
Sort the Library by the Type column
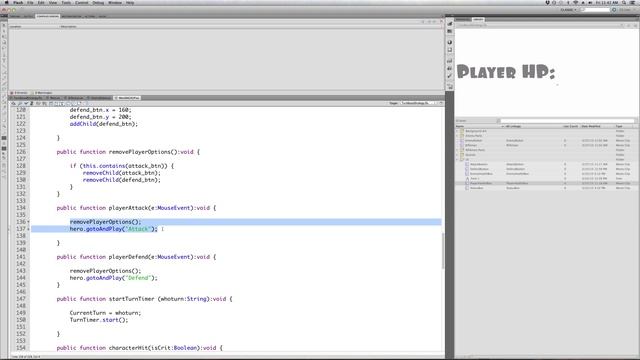click(624, 127)
